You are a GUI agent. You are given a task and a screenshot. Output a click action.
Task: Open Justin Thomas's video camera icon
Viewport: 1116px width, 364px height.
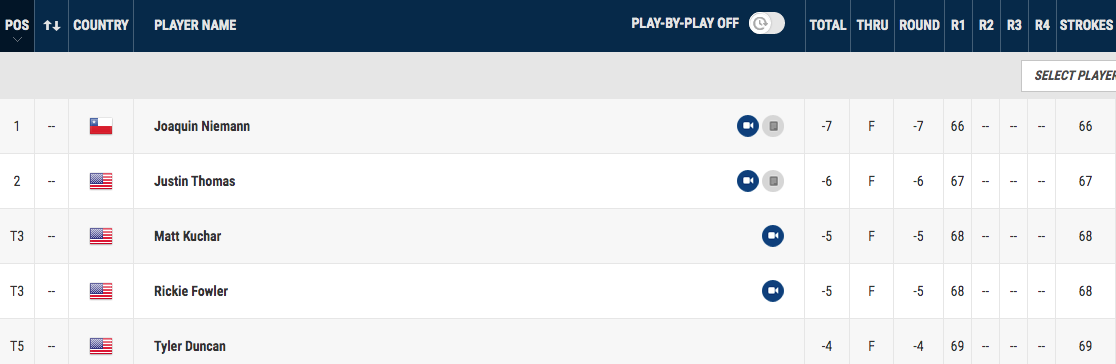click(x=747, y=181)
